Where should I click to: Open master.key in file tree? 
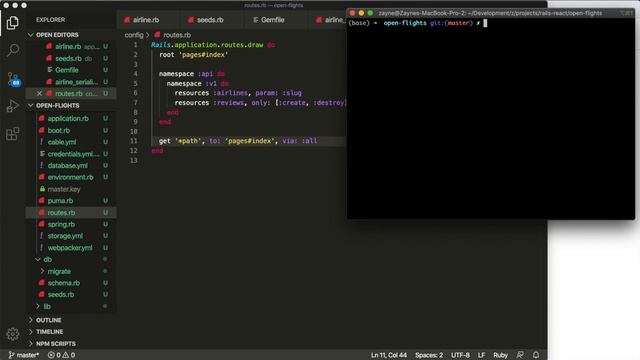coord(71,189)
